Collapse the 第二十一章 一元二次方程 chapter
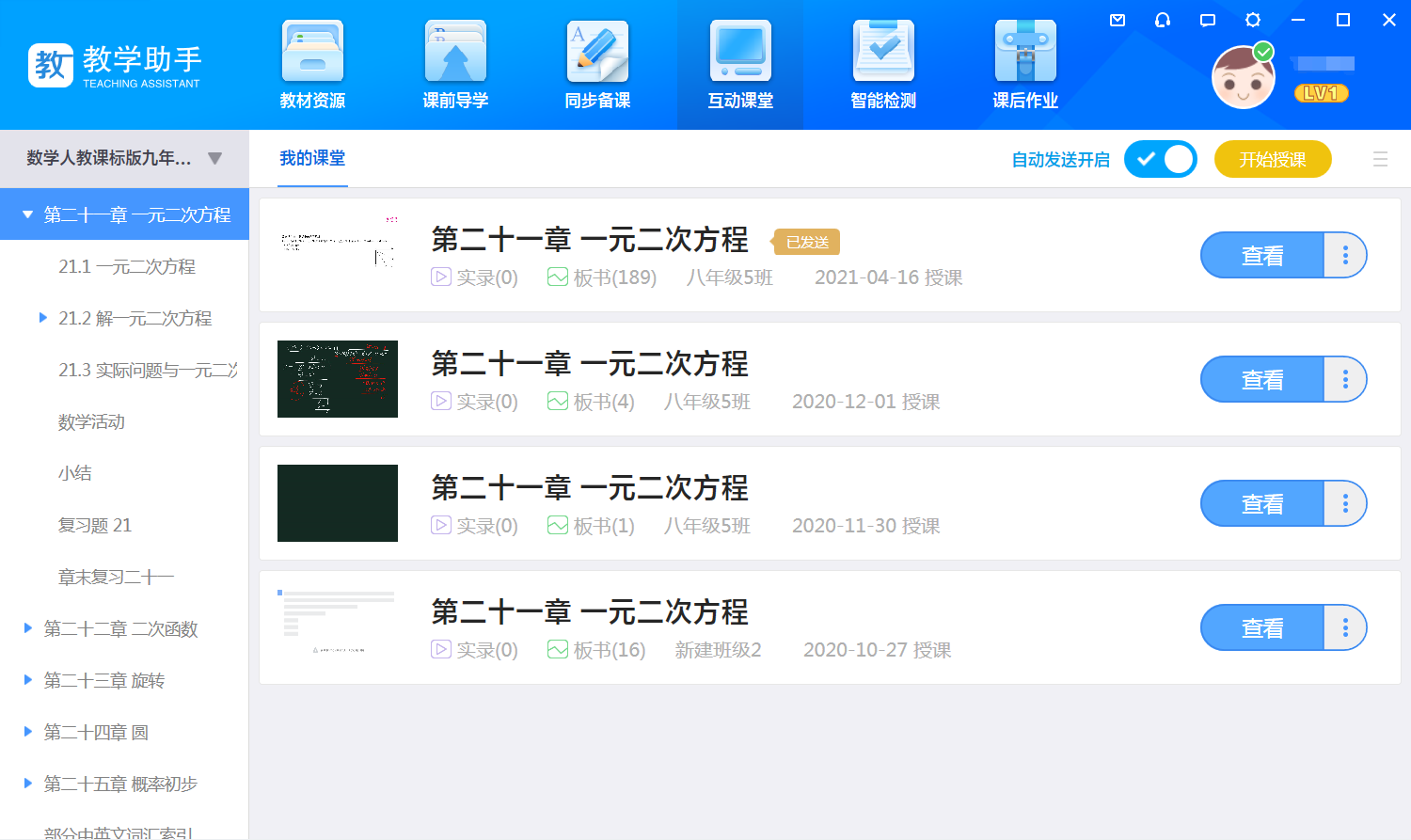 click(28, 214)
